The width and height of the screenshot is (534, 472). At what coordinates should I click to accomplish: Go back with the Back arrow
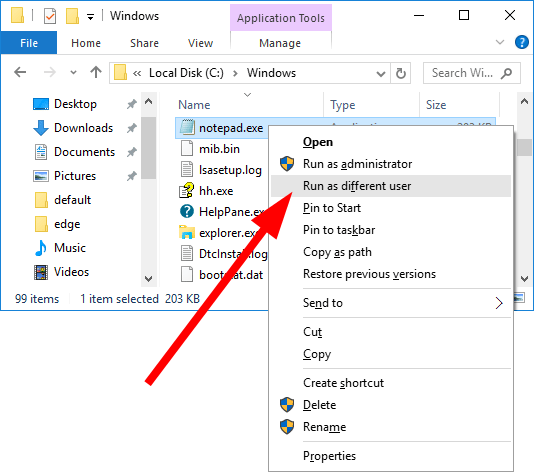coord(20,72)
